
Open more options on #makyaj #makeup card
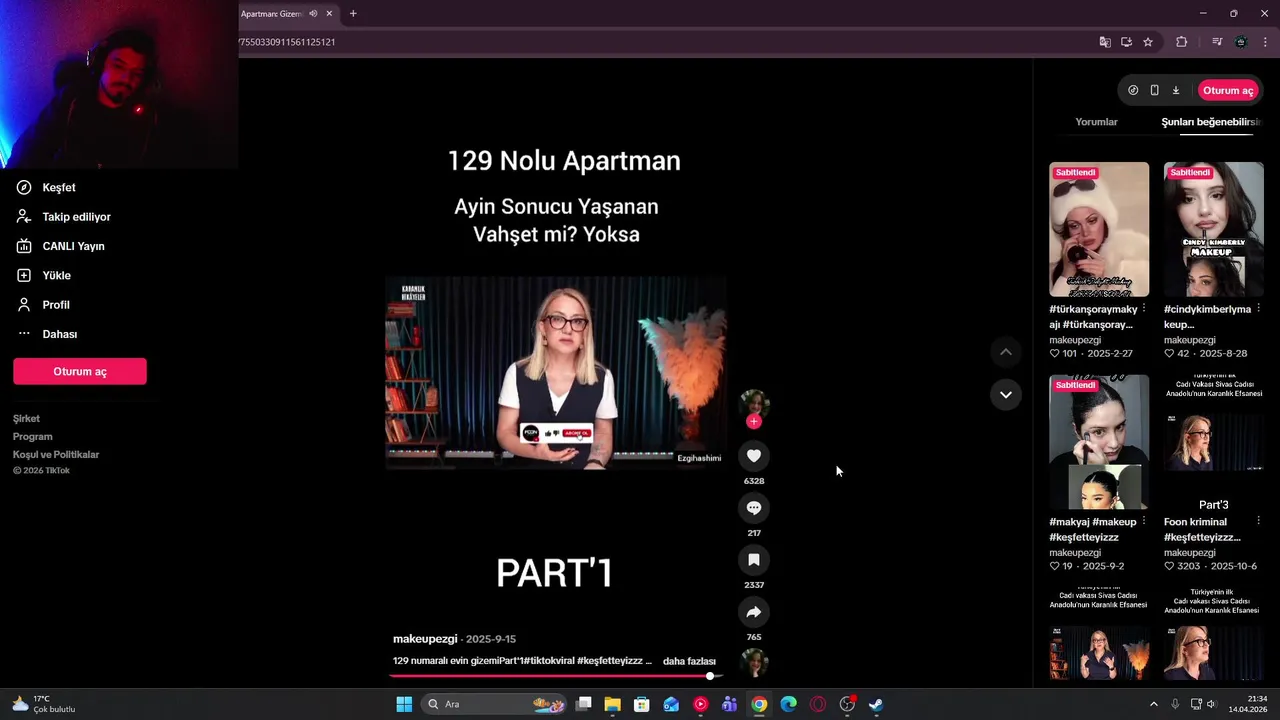[x=1144, y=521]
